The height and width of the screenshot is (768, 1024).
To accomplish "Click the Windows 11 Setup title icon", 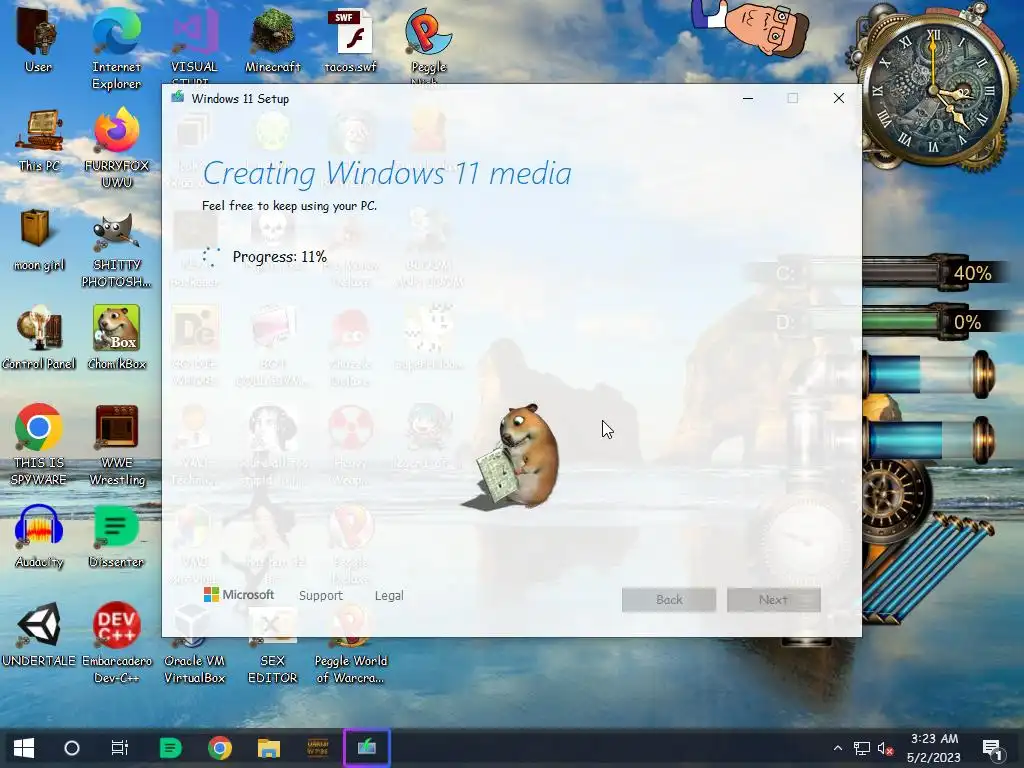I will (x=178, y=98).
